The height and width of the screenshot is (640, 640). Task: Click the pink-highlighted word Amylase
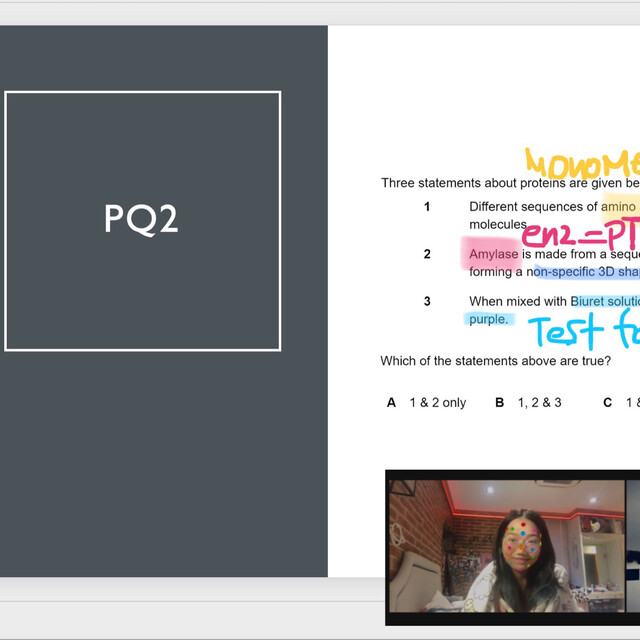[x=493, y=254]
